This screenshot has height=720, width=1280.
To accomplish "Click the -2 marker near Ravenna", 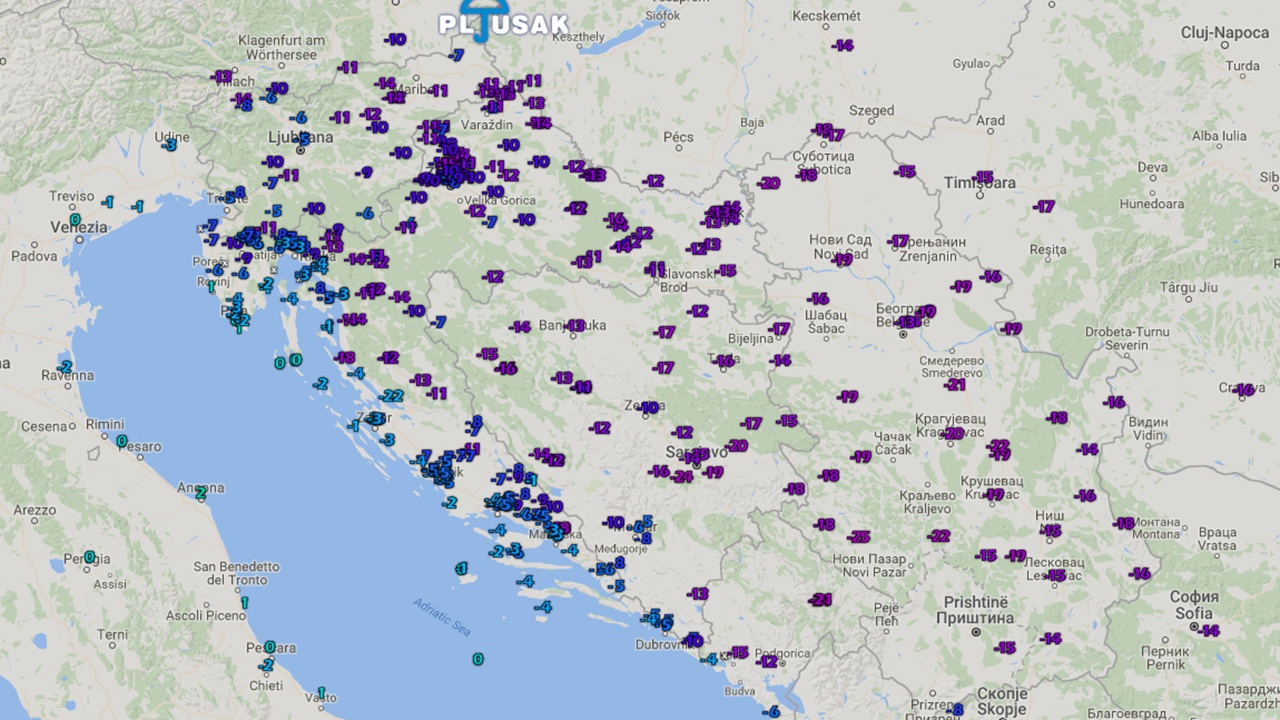I will (65, 367).
